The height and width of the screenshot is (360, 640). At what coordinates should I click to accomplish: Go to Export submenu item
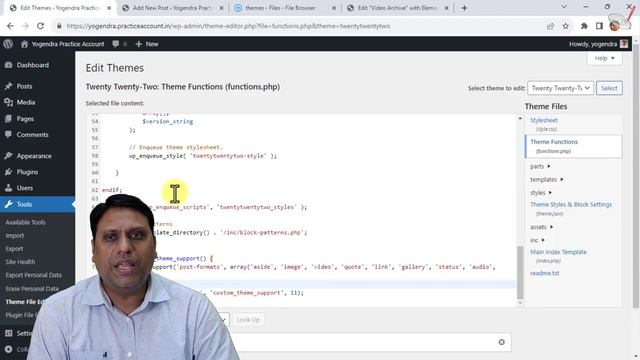[x=14, y=249]
